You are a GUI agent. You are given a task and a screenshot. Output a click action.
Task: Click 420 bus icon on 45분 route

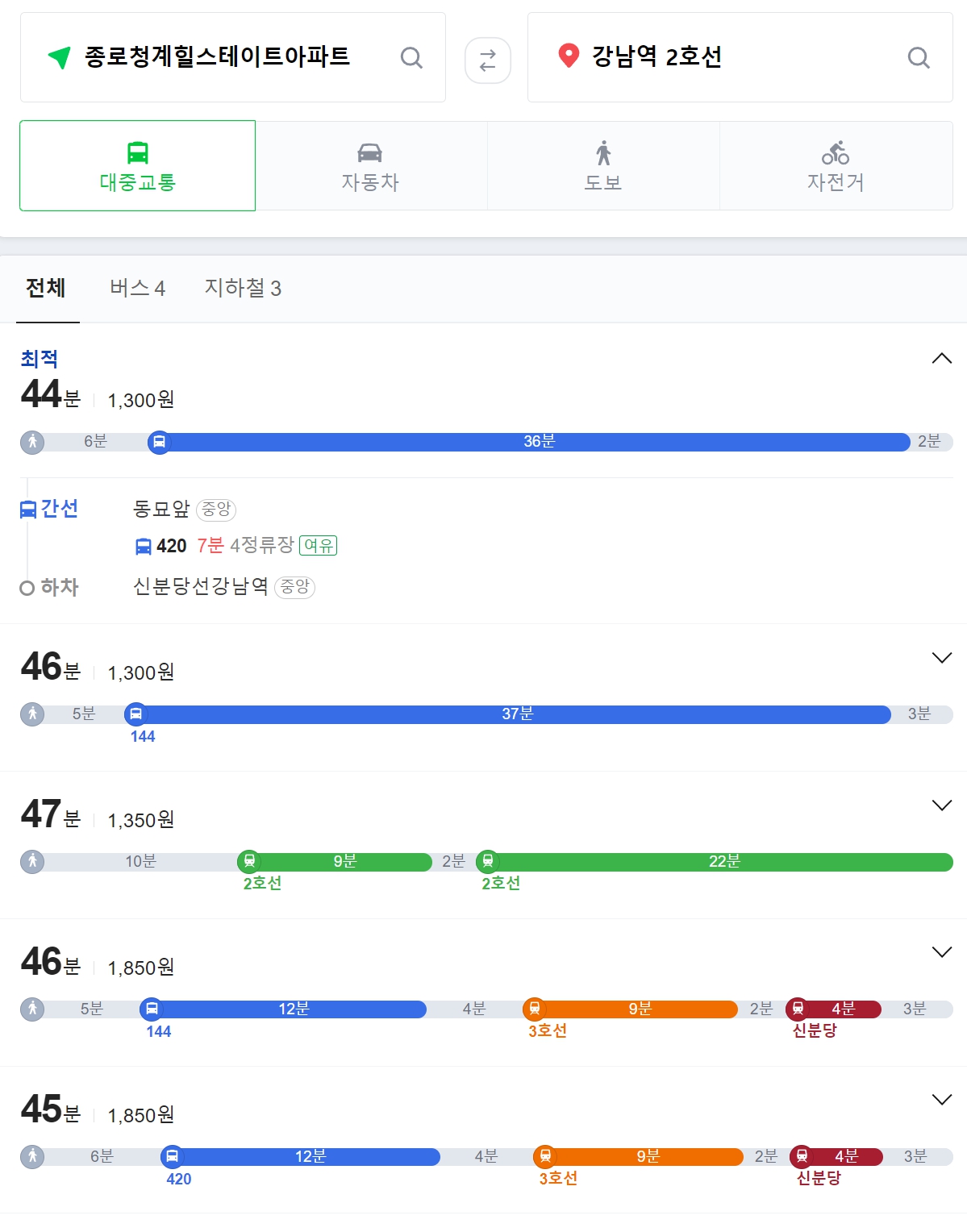click(172, 1156)
